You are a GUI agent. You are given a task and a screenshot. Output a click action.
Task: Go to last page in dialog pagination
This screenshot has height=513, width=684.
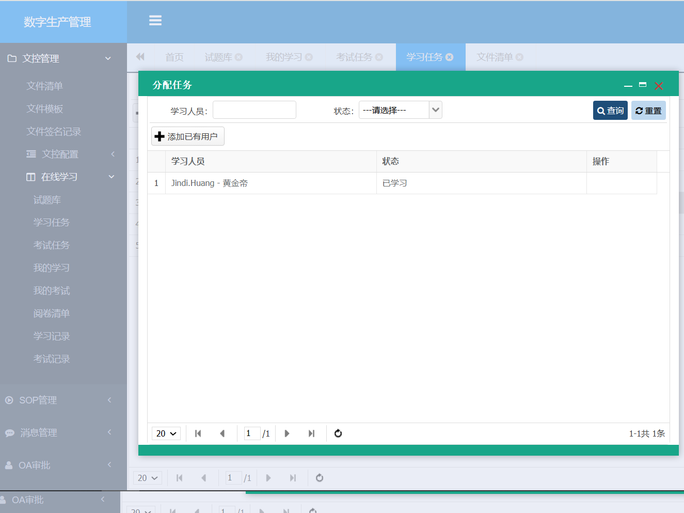[x=311, y=433]
